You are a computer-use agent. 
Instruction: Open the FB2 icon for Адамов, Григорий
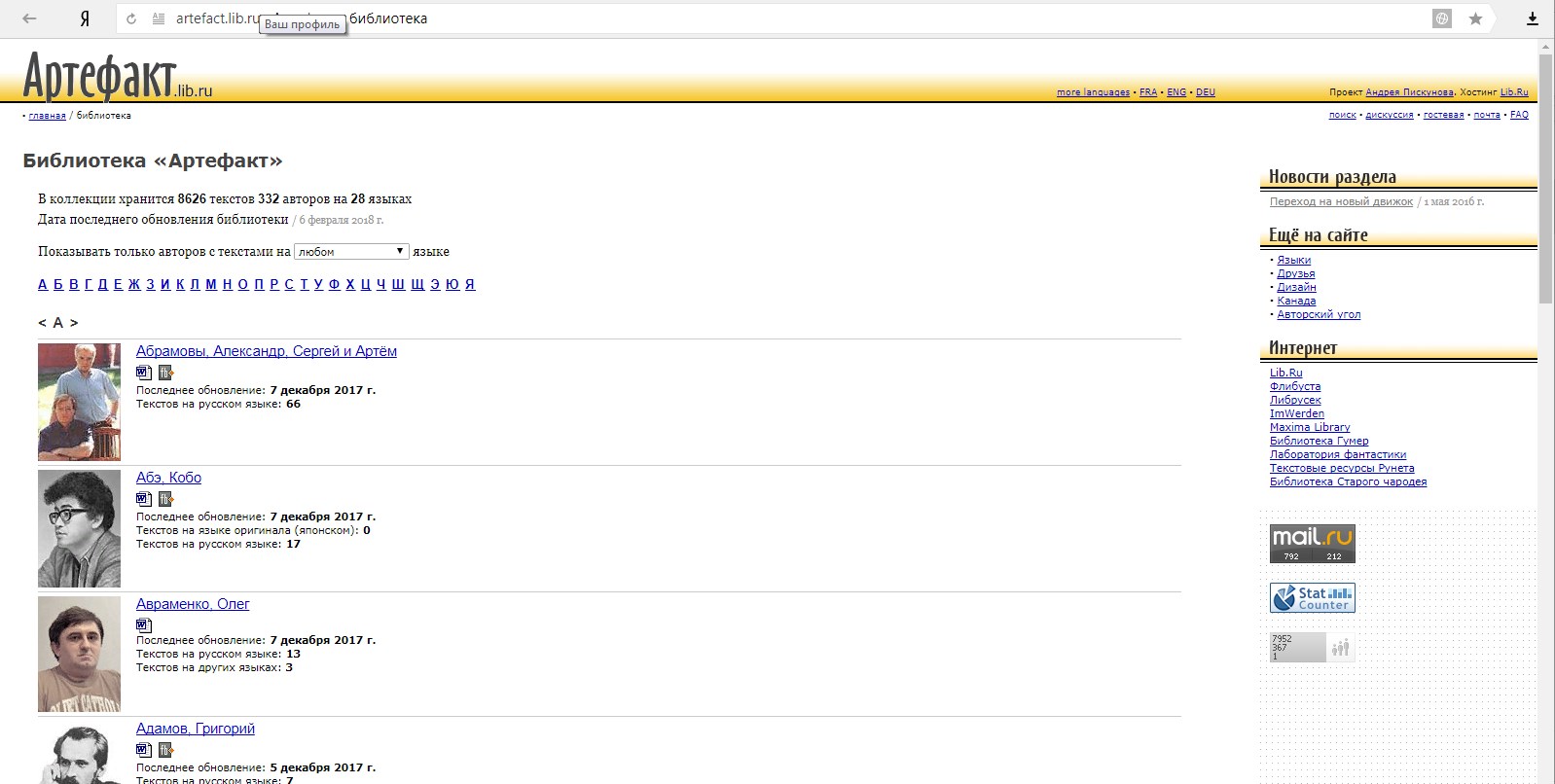tap(165, 750)
